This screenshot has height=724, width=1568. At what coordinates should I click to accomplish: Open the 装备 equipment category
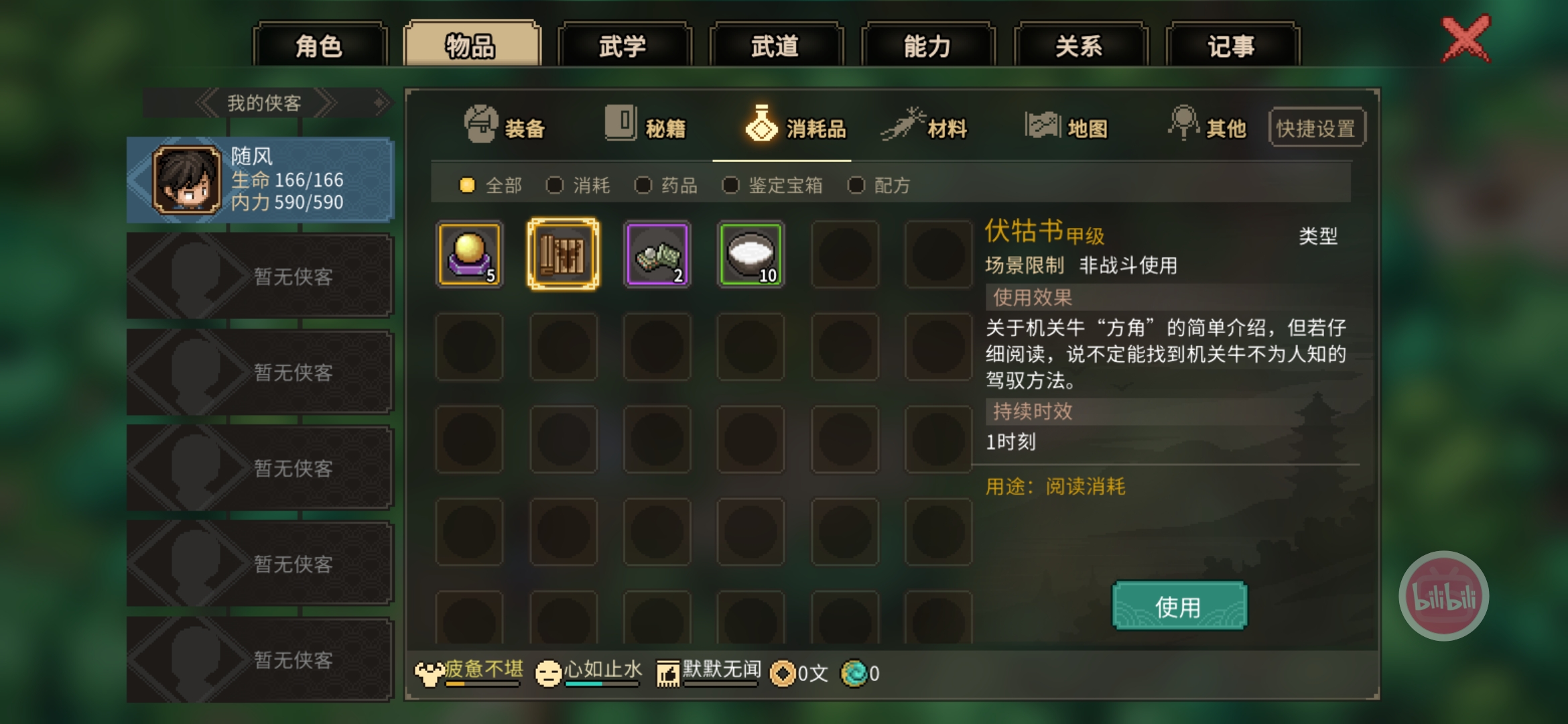pyautogui.click(x=504, y=125)
